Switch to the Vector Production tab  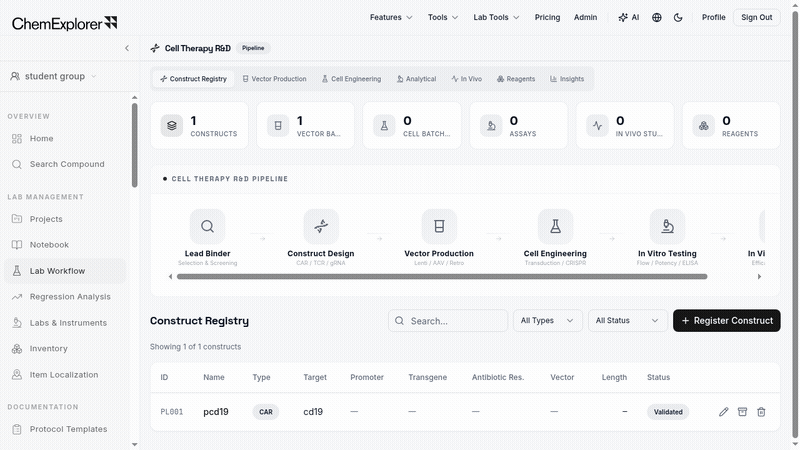pyautogui.click(x=274, y=79)
